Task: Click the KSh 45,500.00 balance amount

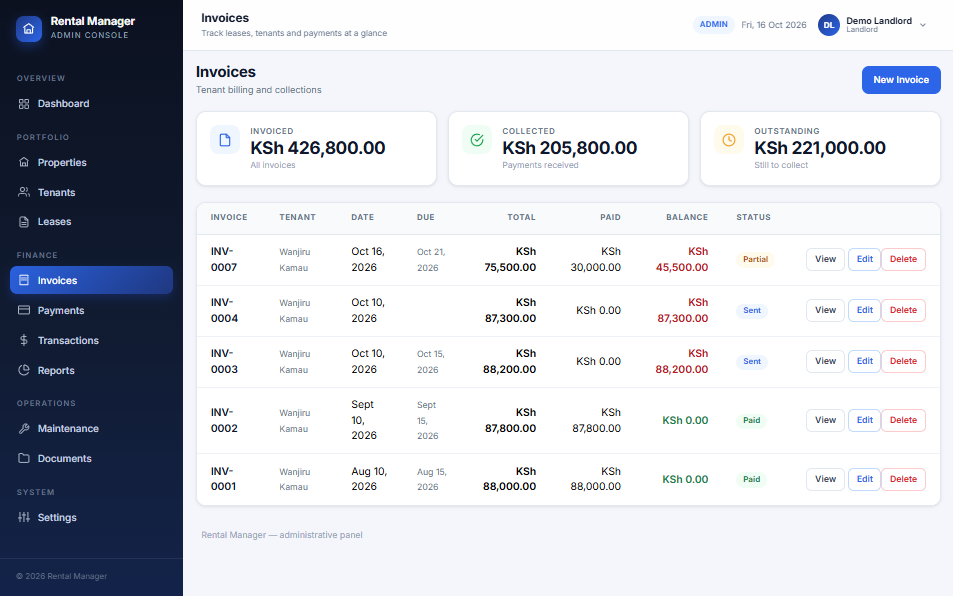Action: pyautogui.click(x=682, y=259)
